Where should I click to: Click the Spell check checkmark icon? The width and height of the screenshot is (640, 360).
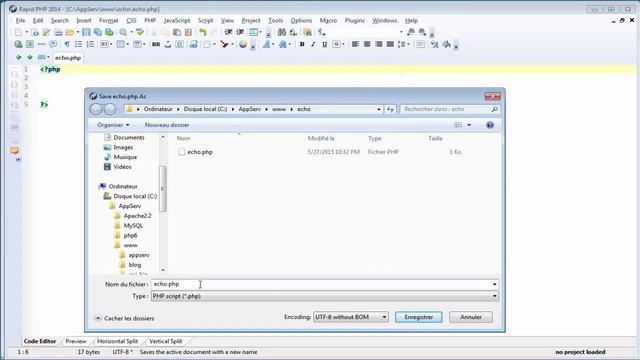pyautogui.click(x=140, y=32)
